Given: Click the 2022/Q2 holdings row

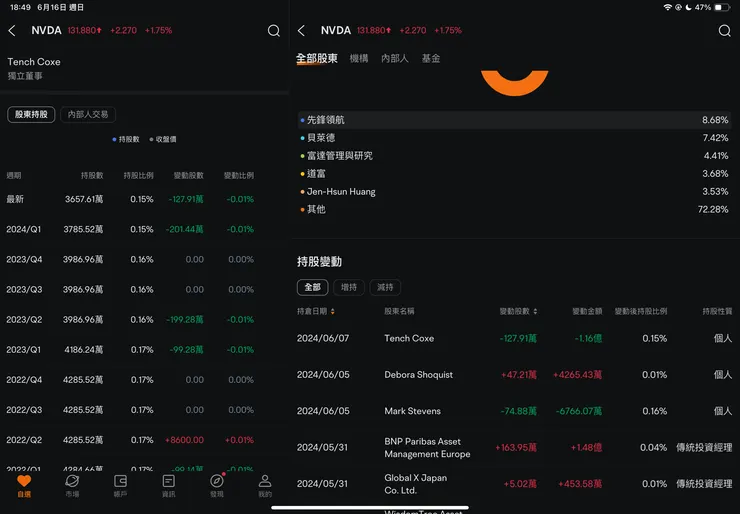Looking at the screenshot, I should pyautogui.click(x=130, y=440).
